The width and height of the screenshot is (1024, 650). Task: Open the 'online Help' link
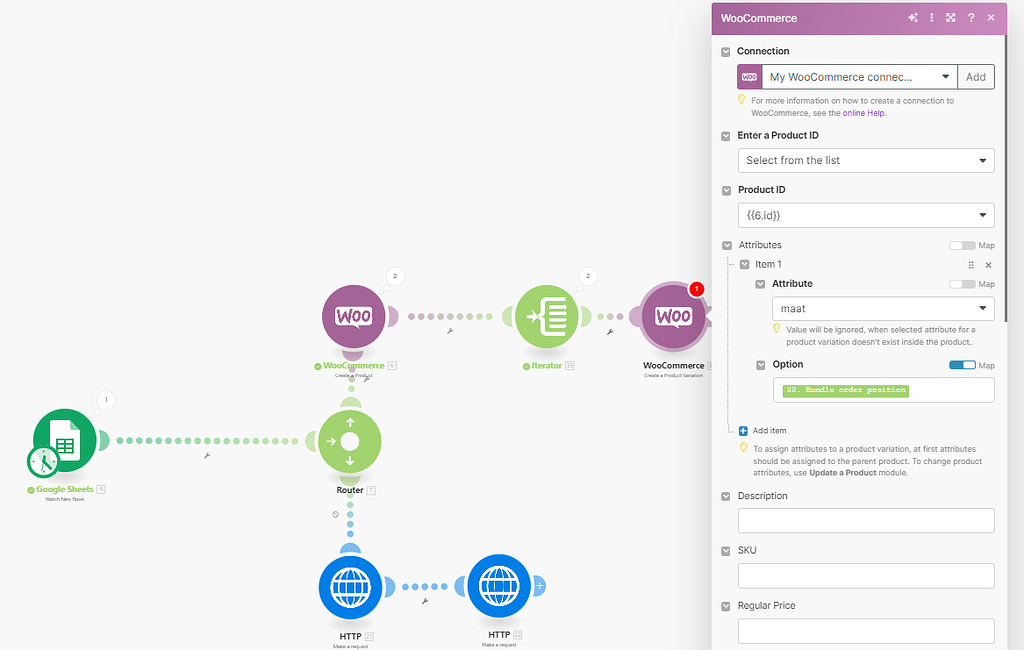click(864, 112)
